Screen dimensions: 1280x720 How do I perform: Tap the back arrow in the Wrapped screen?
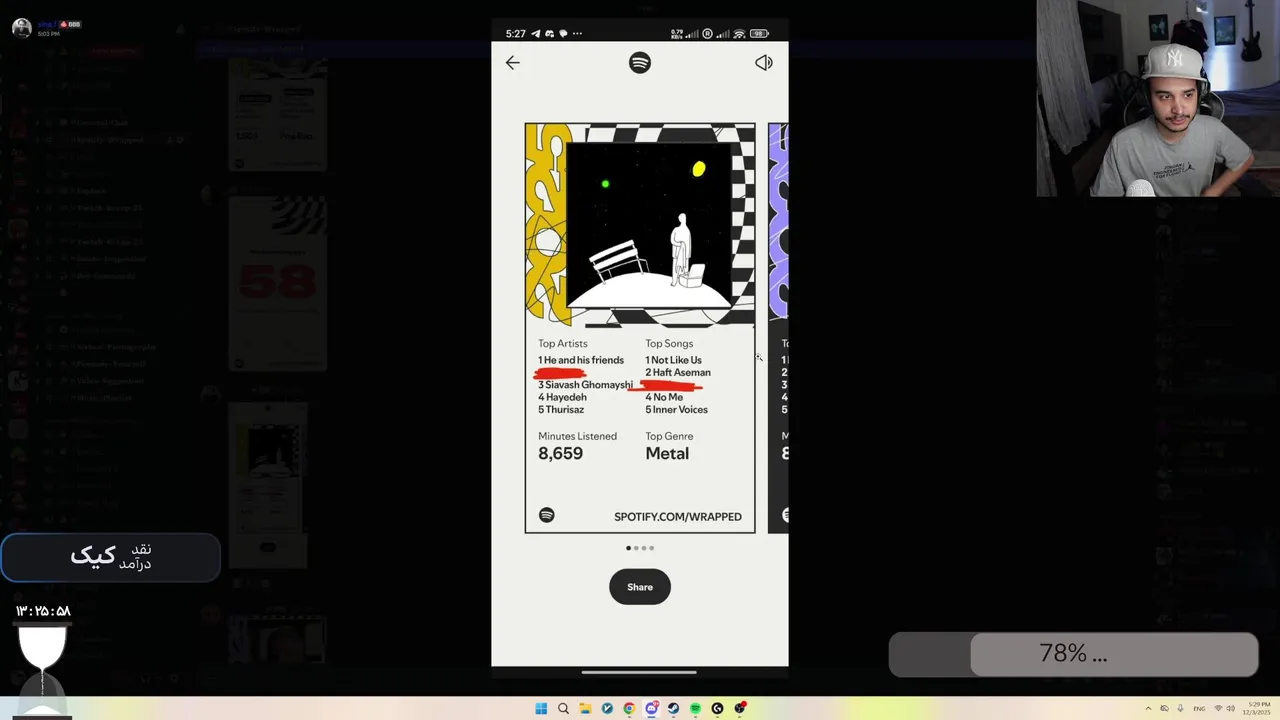[x=512, y=63]
